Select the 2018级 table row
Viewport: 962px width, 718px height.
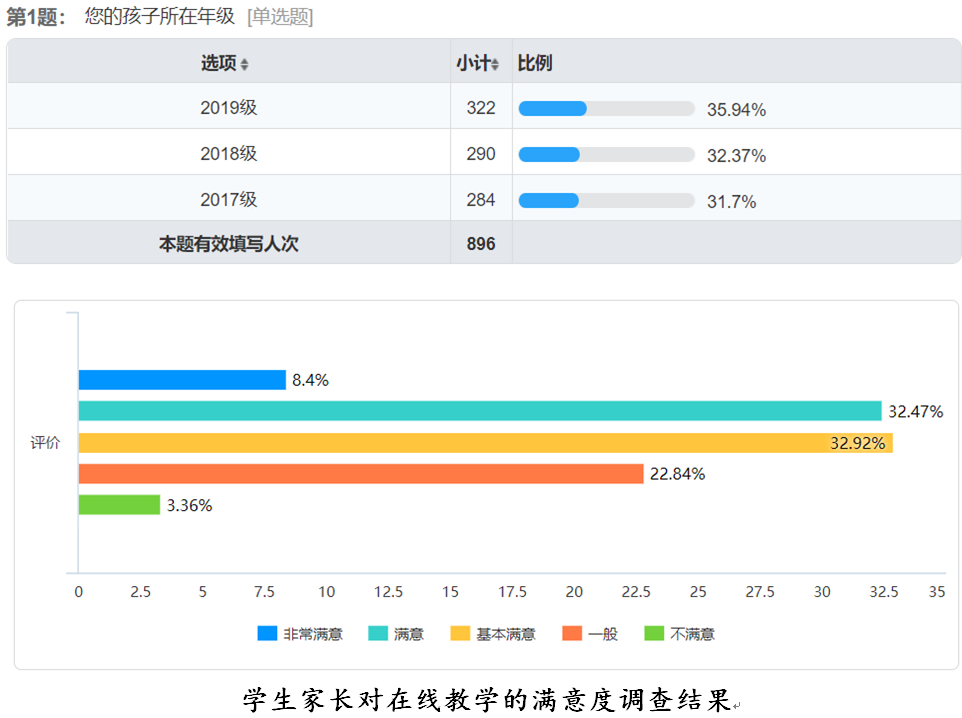click(x=229, y=154)
